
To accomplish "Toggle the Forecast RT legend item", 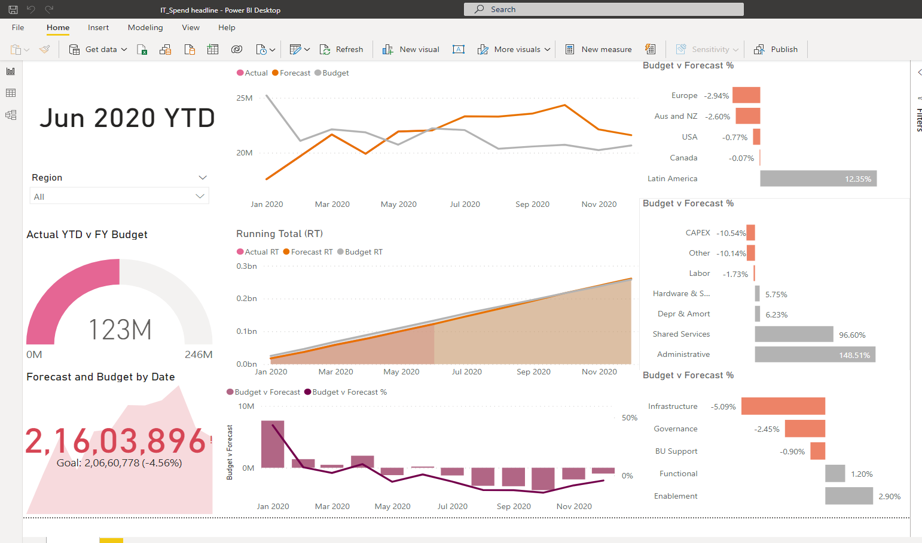I will click(310, 252).
